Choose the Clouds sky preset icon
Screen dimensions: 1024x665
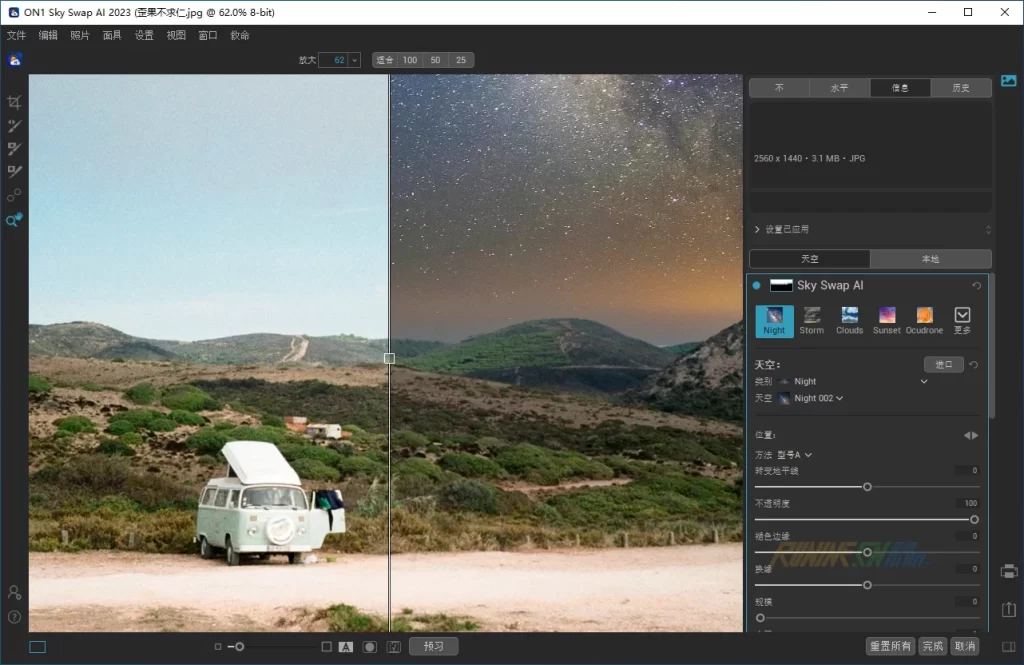[849, 320]
